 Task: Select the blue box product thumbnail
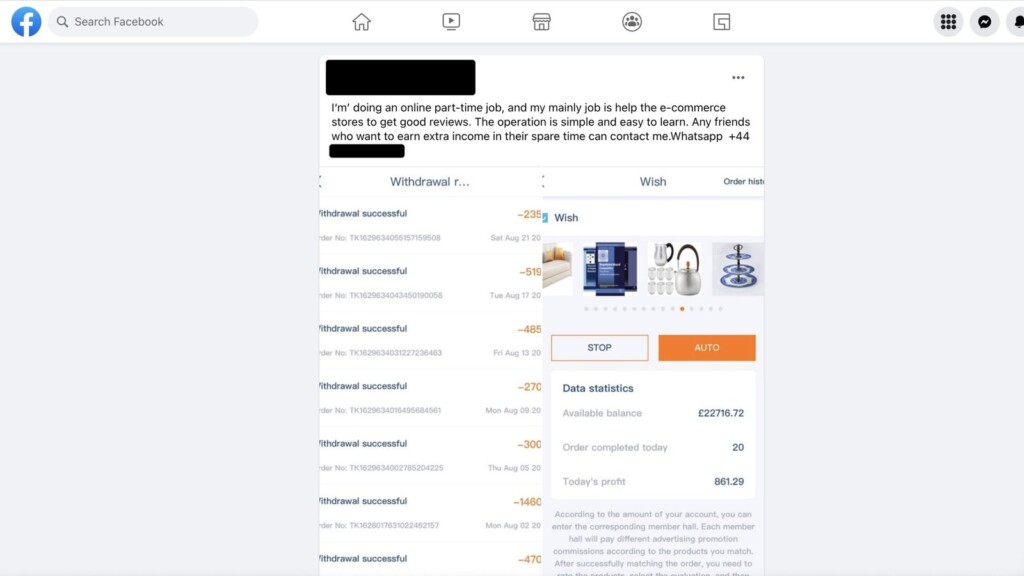coord(610,269)
